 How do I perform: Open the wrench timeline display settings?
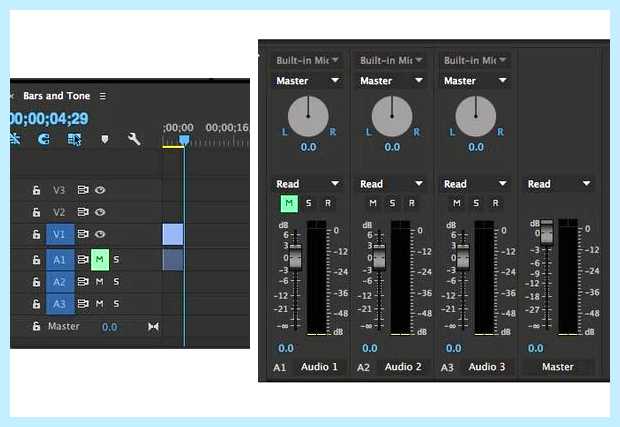point(134,139)
